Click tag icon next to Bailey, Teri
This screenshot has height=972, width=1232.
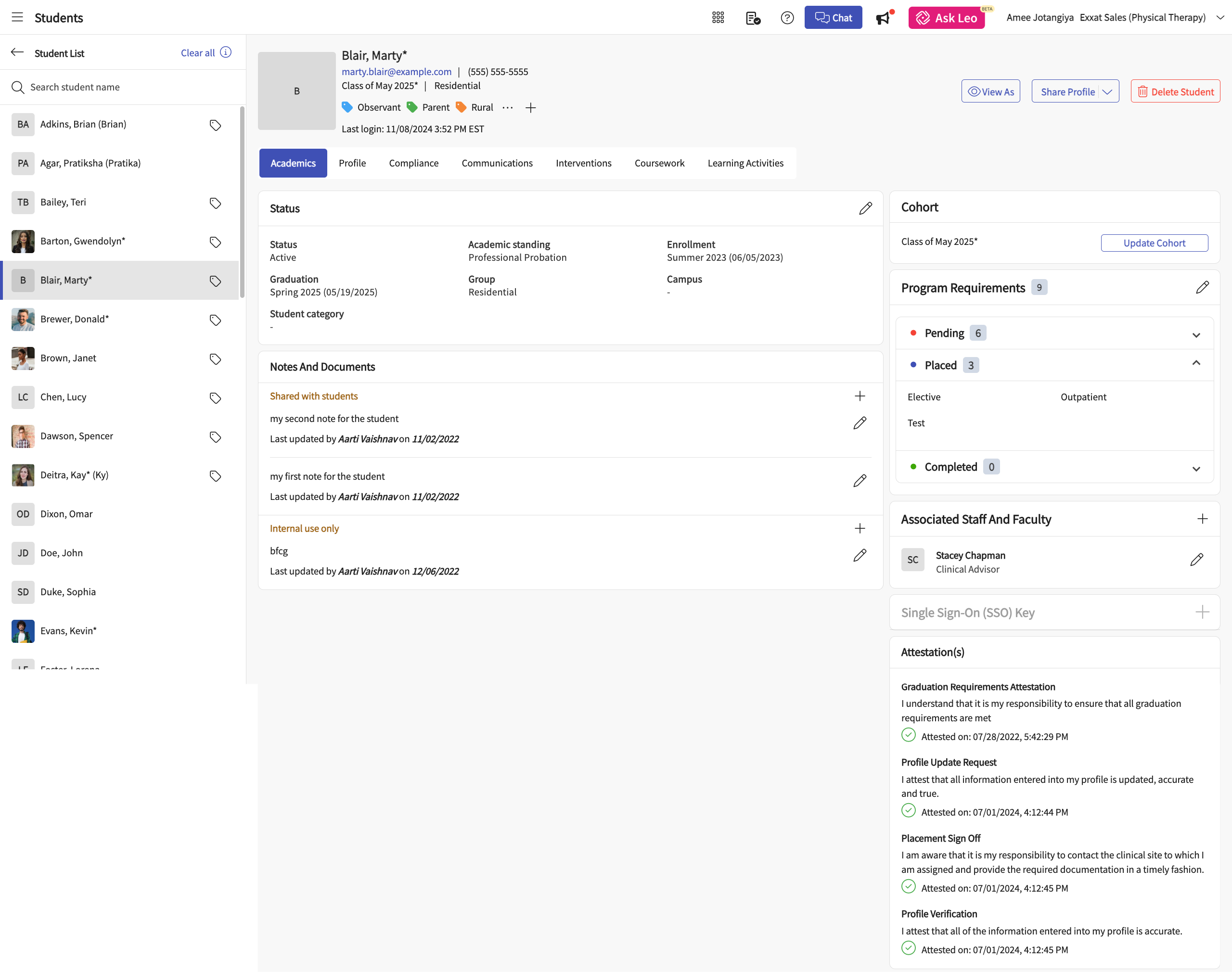pos(215,203)
